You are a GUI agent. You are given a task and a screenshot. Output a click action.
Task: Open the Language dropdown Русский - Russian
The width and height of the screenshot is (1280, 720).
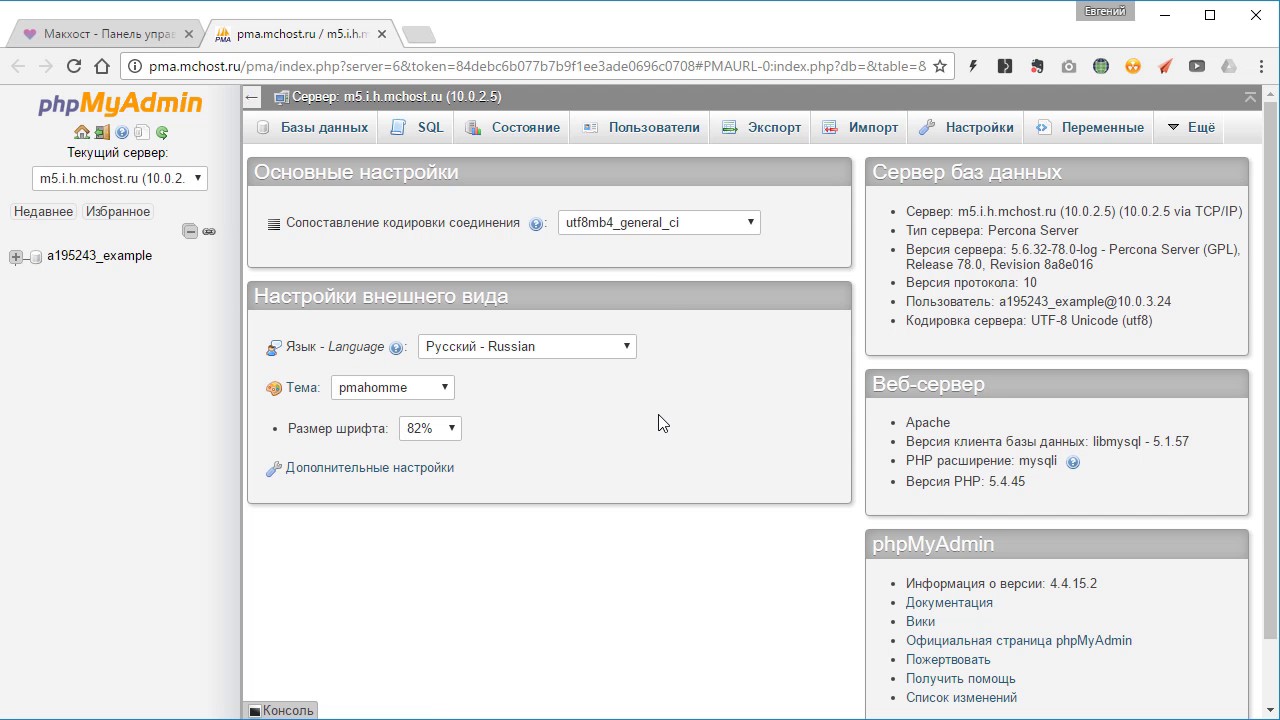point(527,346)
